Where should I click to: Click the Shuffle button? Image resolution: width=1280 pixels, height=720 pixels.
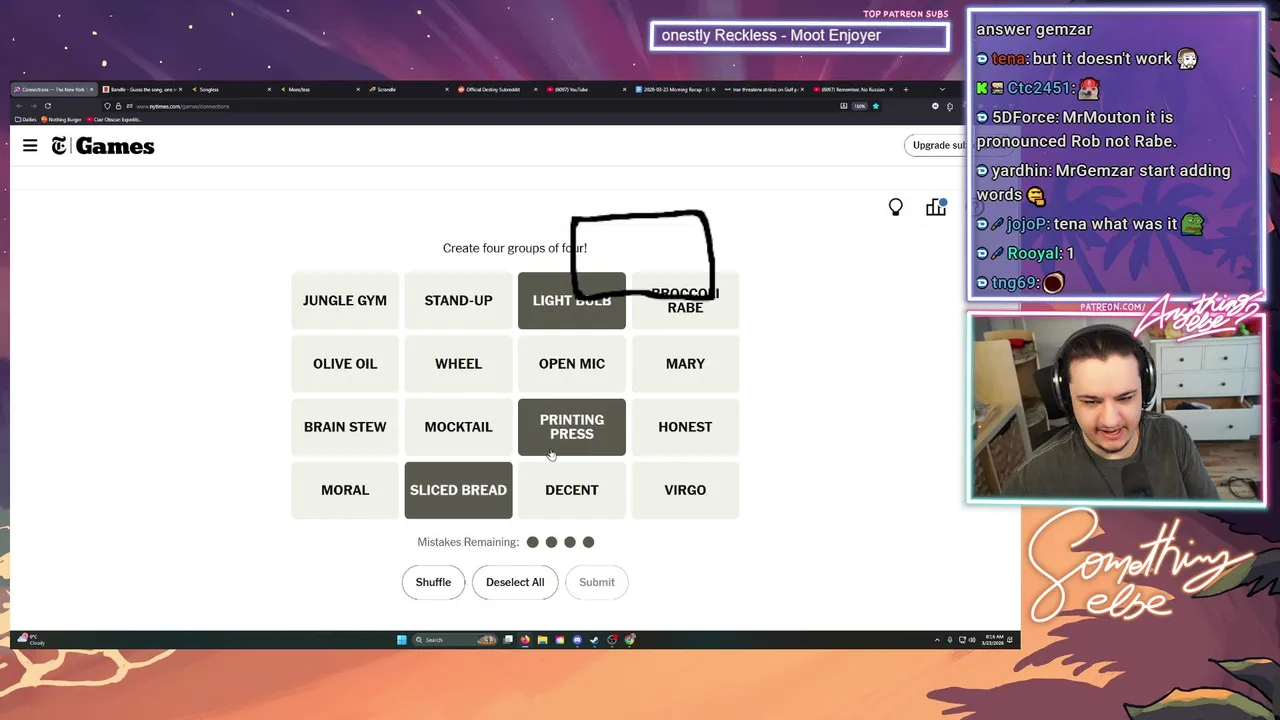(433, 582)
